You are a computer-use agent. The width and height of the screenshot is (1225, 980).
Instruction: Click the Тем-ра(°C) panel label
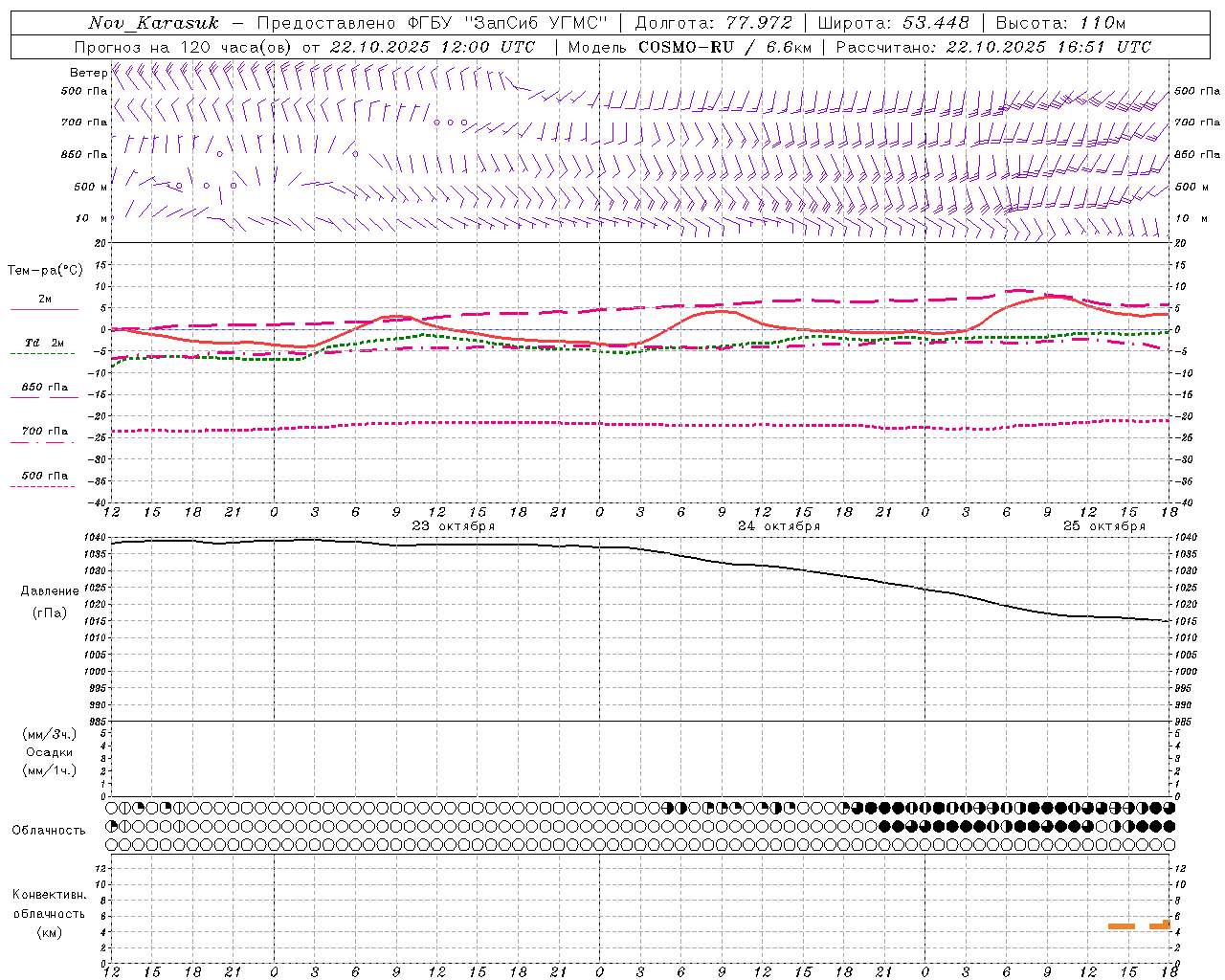45,270
